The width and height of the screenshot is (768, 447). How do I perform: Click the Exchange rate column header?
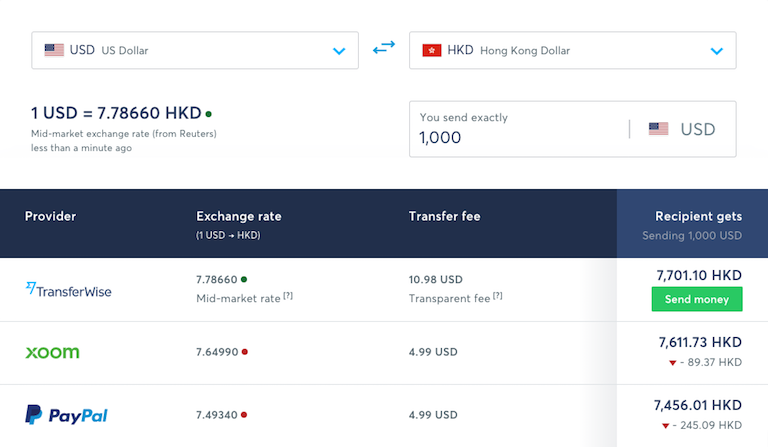click(x=239, y=216)
